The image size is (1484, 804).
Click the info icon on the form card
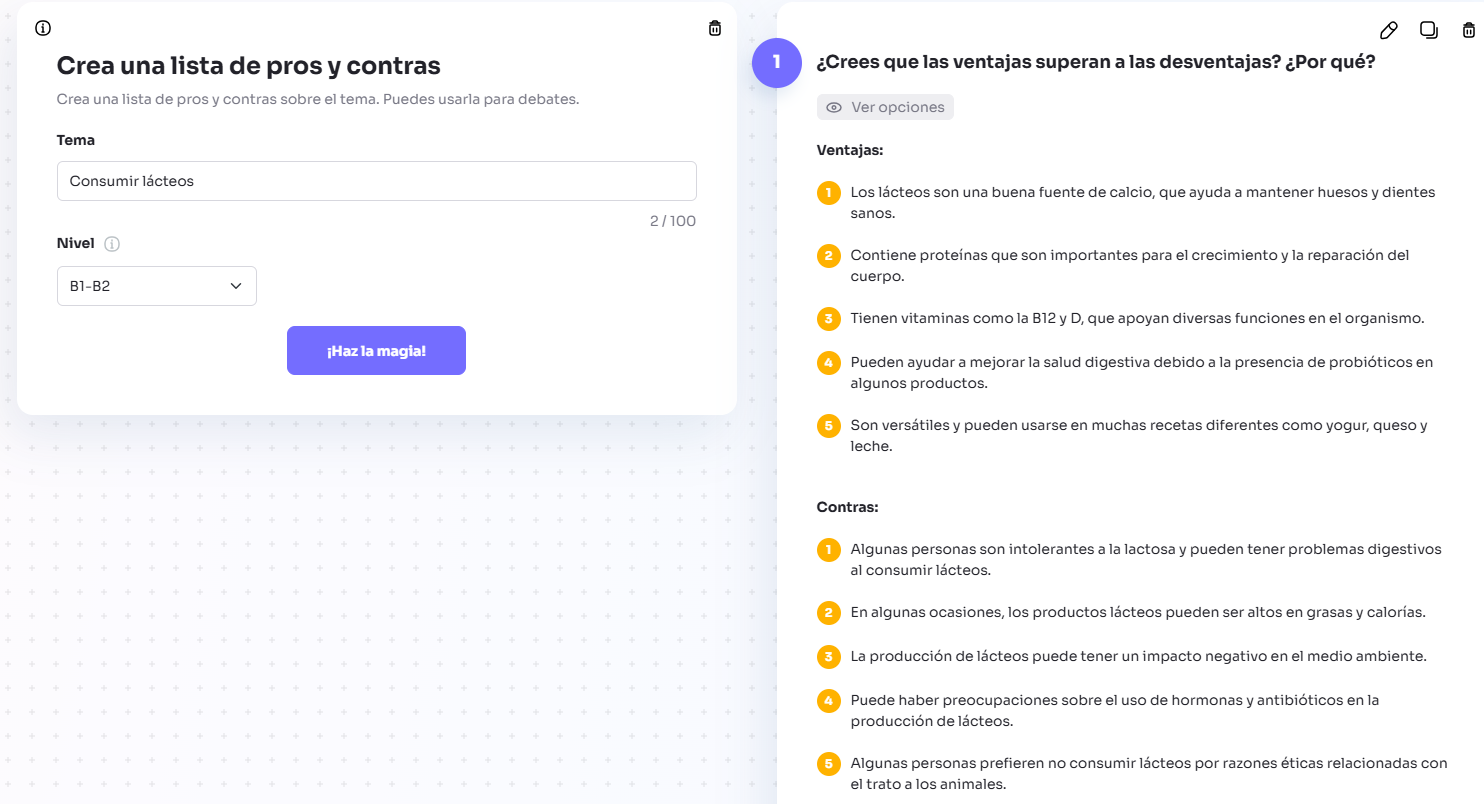(x=43, y=28)
